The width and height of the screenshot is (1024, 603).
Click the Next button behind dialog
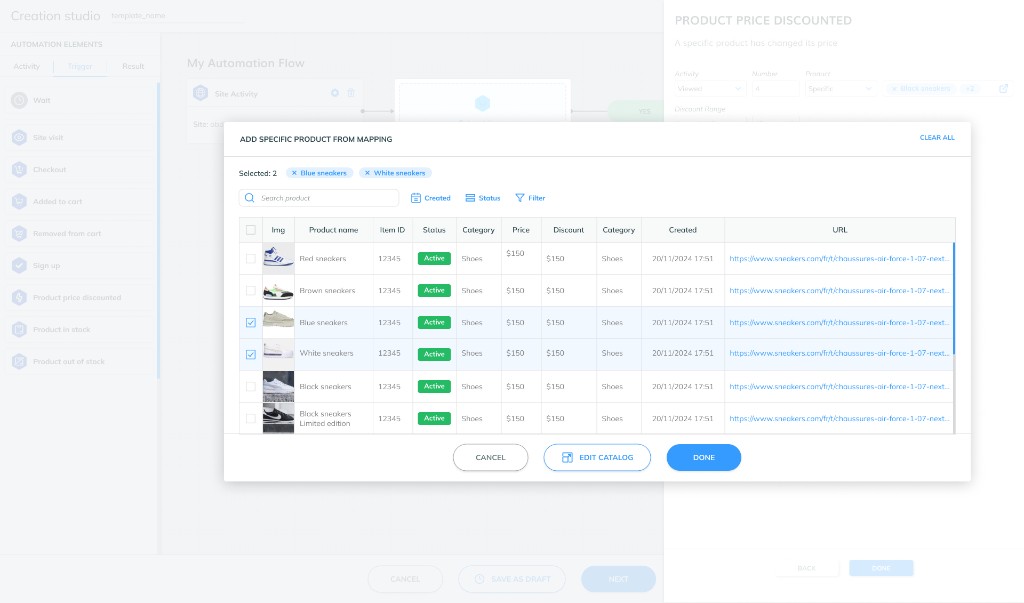(618, 579)
